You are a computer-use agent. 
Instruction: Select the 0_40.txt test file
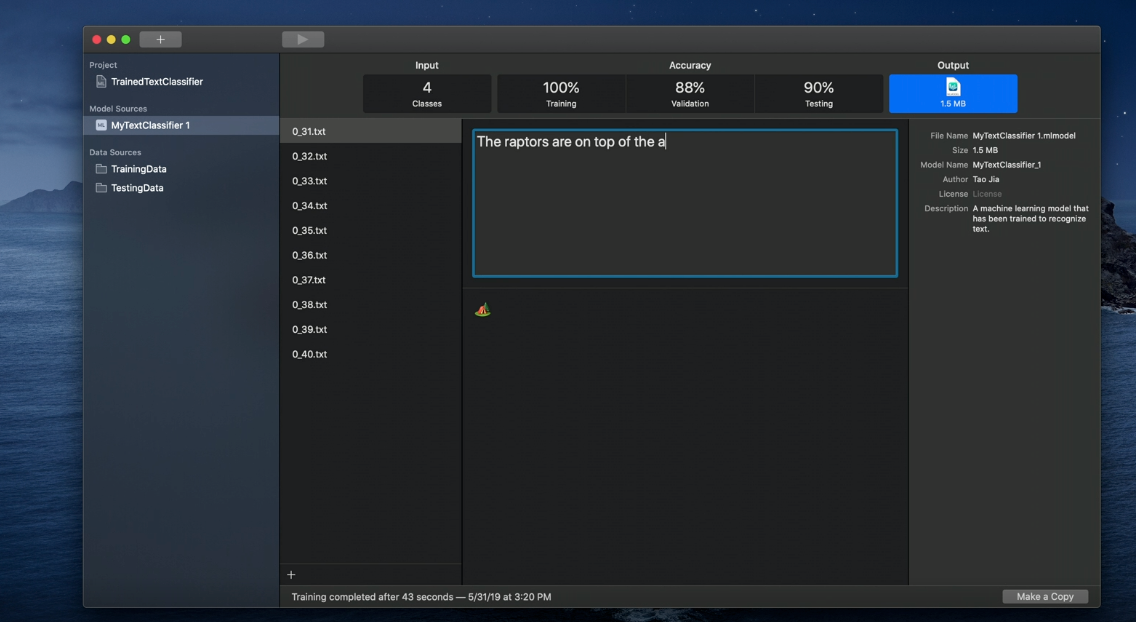coord(310,354)
